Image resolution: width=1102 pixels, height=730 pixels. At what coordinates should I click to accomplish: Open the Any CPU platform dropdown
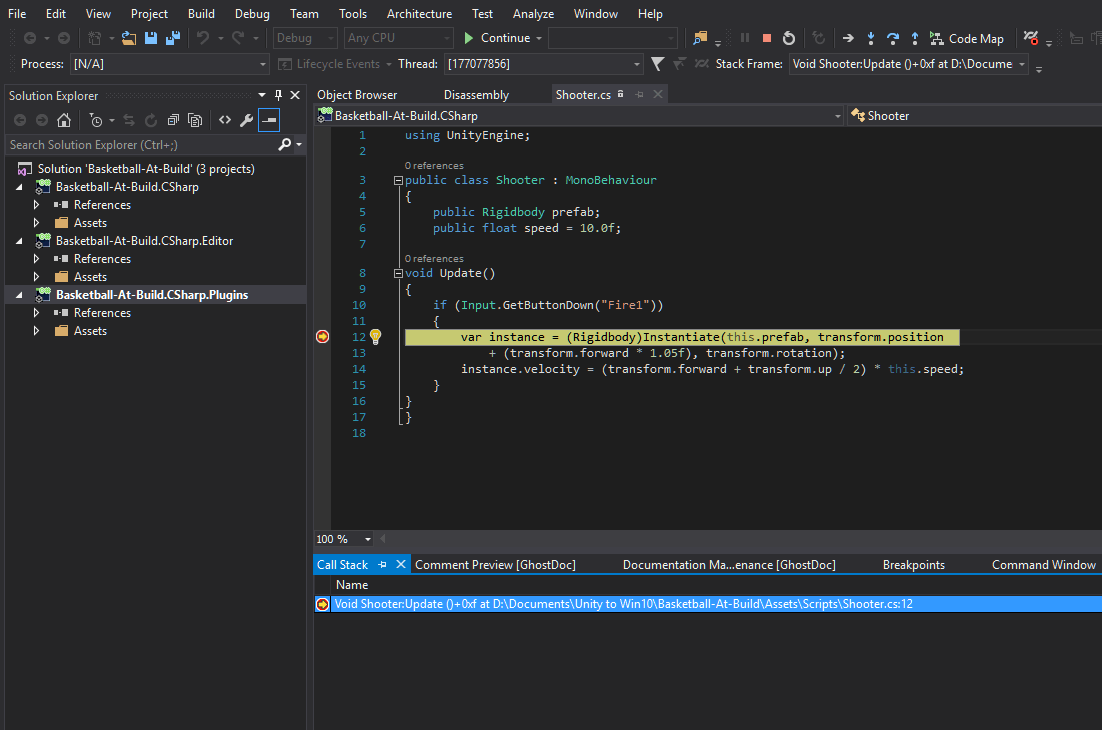pos(398,37)
